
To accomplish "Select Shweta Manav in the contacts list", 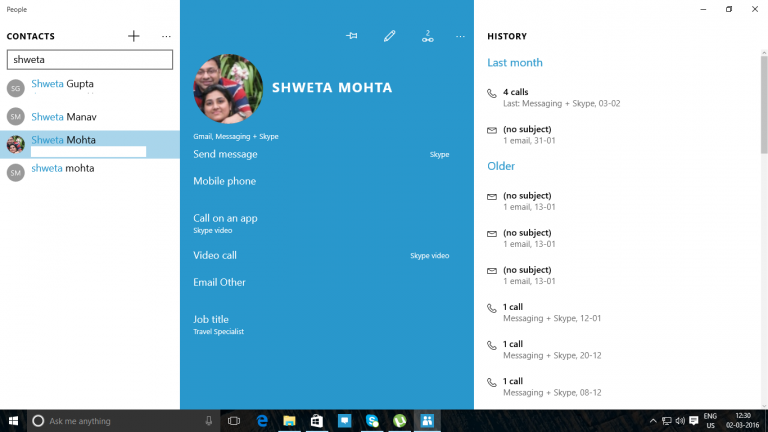I will point(64,113).
